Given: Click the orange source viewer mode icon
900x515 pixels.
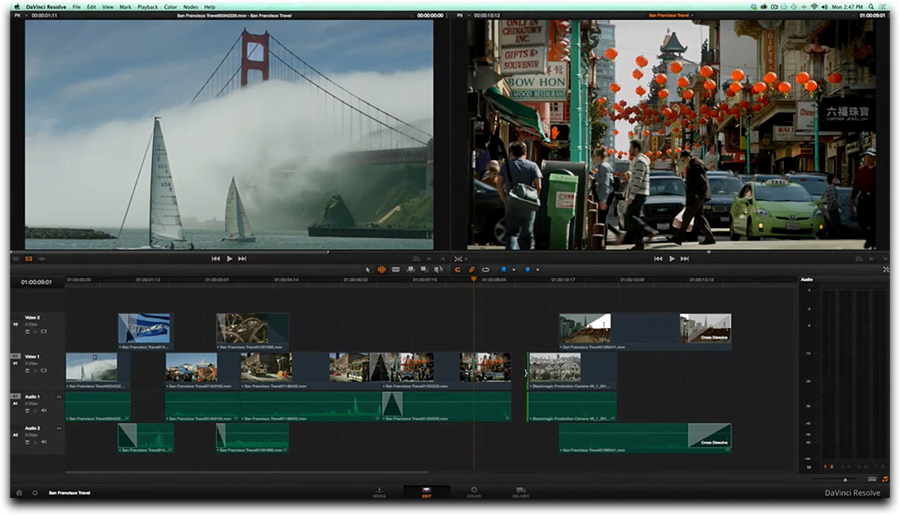Looking at the screenshot, I should 29,259.
